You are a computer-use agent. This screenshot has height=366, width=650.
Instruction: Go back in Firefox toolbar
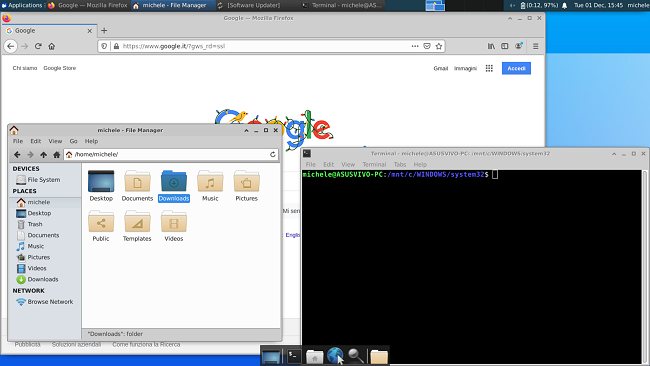point(11,46)
